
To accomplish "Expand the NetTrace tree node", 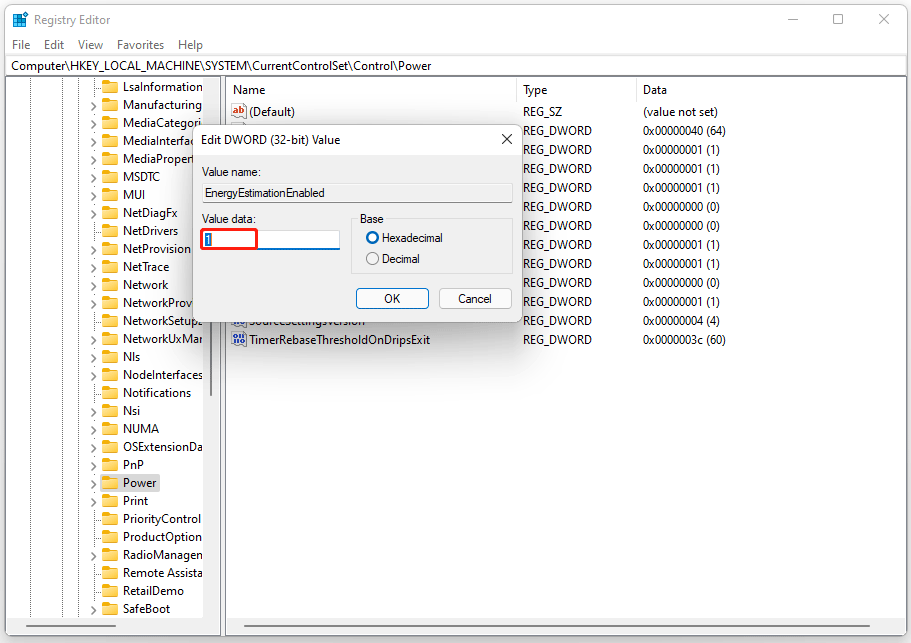I will point(93,267).
